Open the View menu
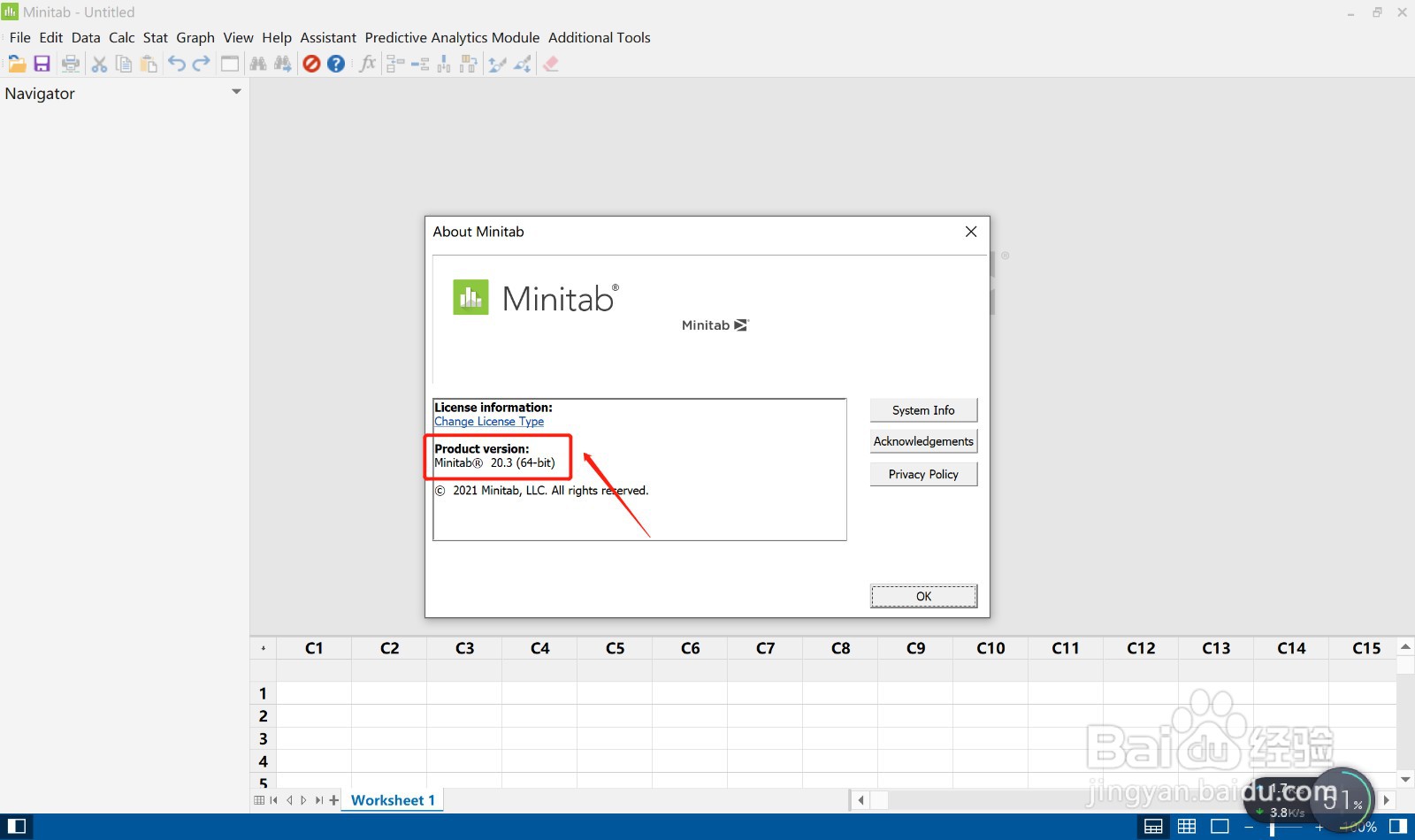Screen dimensions: 1415x840 pyautogui.click(x=238, y=37)
